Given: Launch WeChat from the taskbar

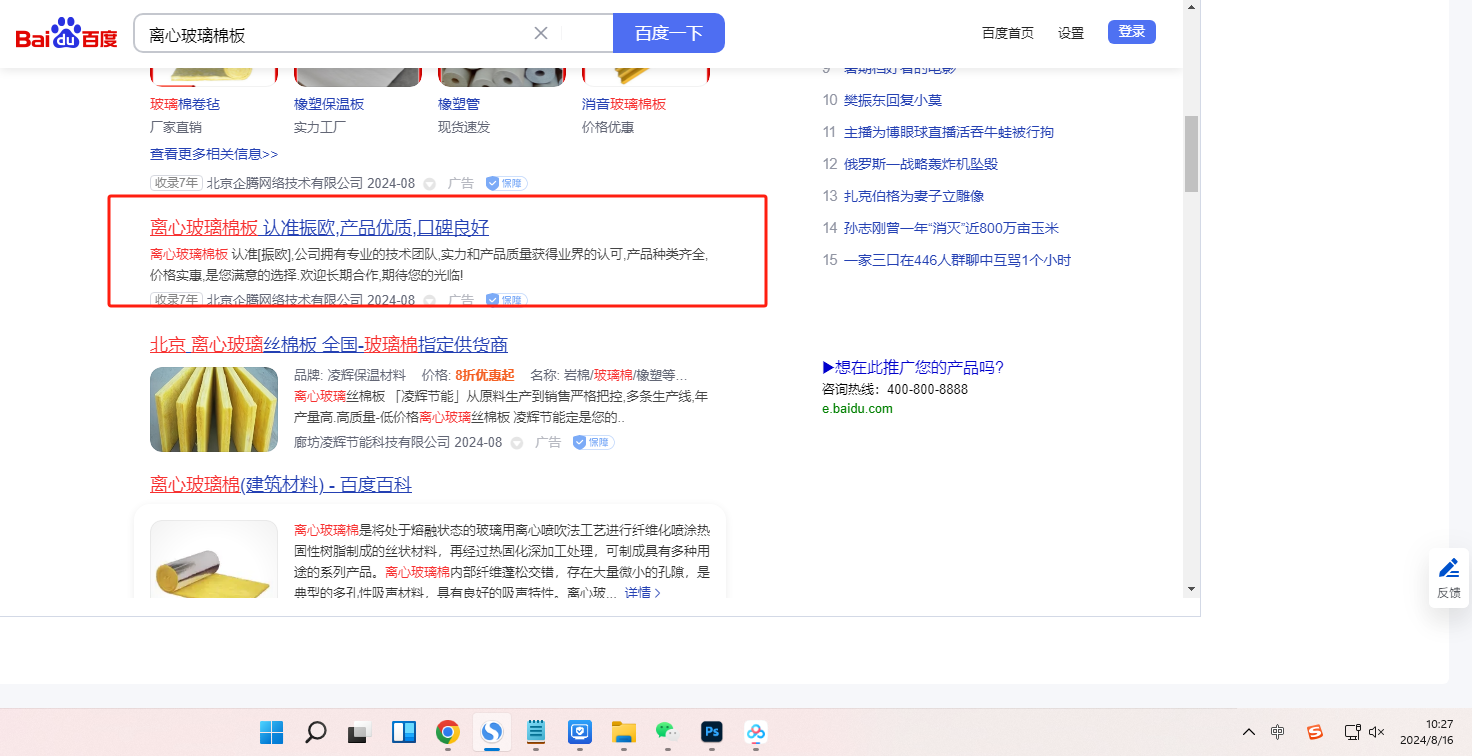Looking at the screenshot, I should [667, 732].
